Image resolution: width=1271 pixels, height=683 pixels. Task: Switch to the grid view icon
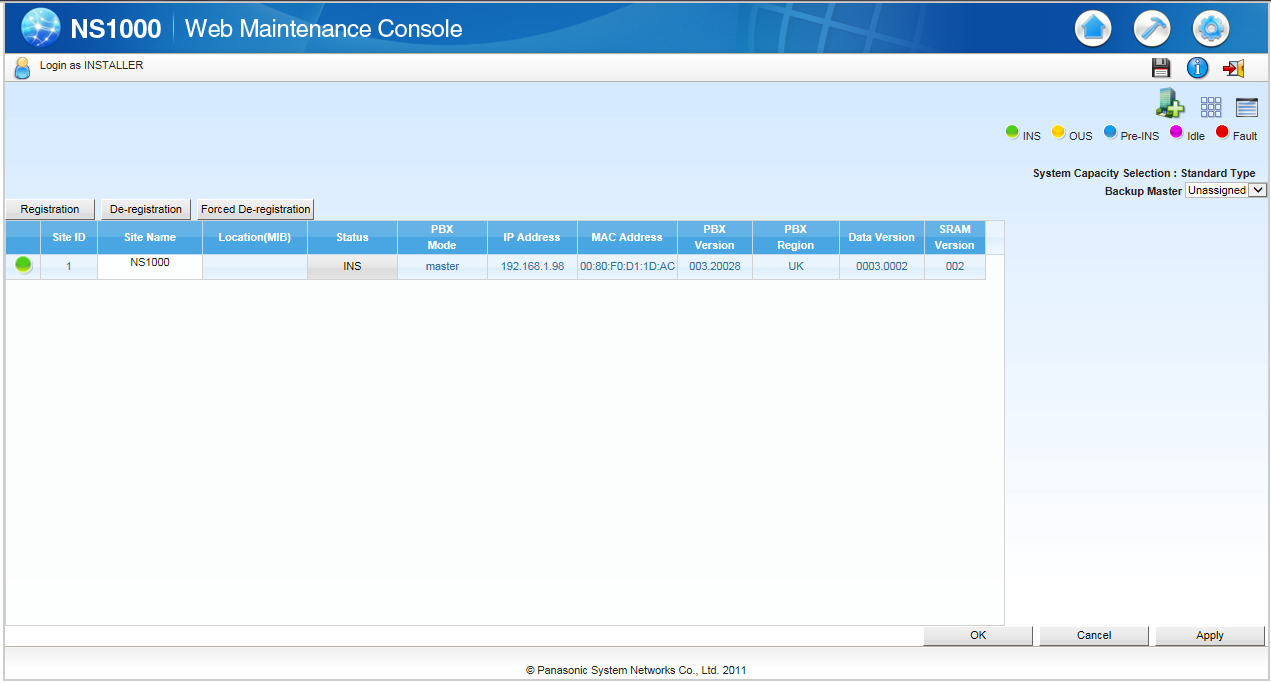1211,107
